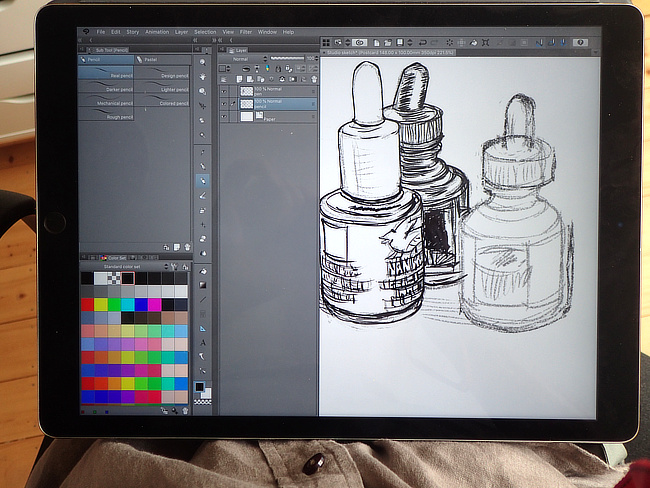This screenshot has height=488, width=650.
Task: Select the Zoom magnifier tool
Action: pyautogui.click(x=203, y=61)
